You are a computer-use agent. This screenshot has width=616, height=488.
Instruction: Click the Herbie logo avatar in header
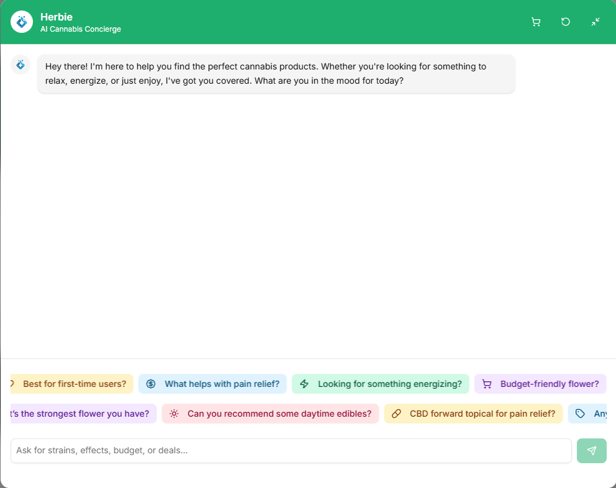click(21, 22)
